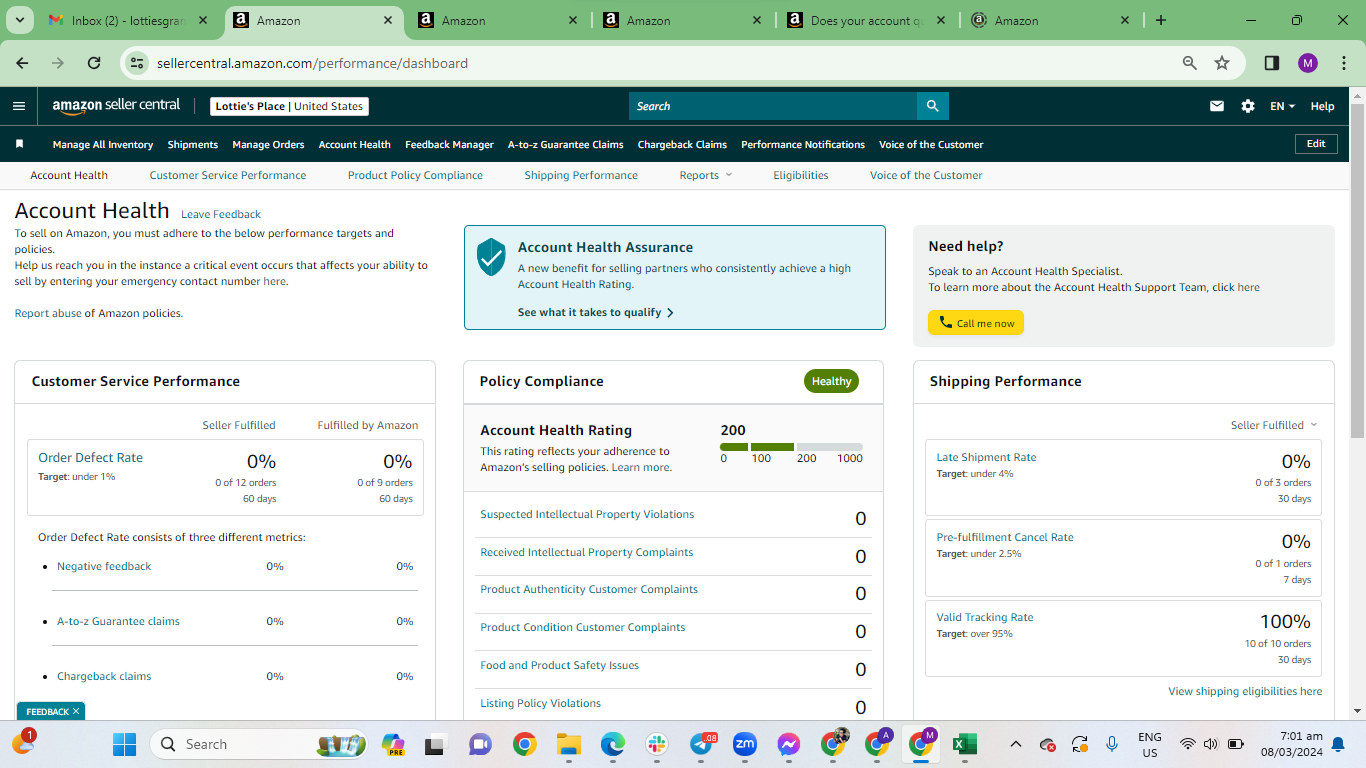Click the bookmark icon on the favorites bar
The width and height of the screenshot is (1366, 768).
point(19,144)
